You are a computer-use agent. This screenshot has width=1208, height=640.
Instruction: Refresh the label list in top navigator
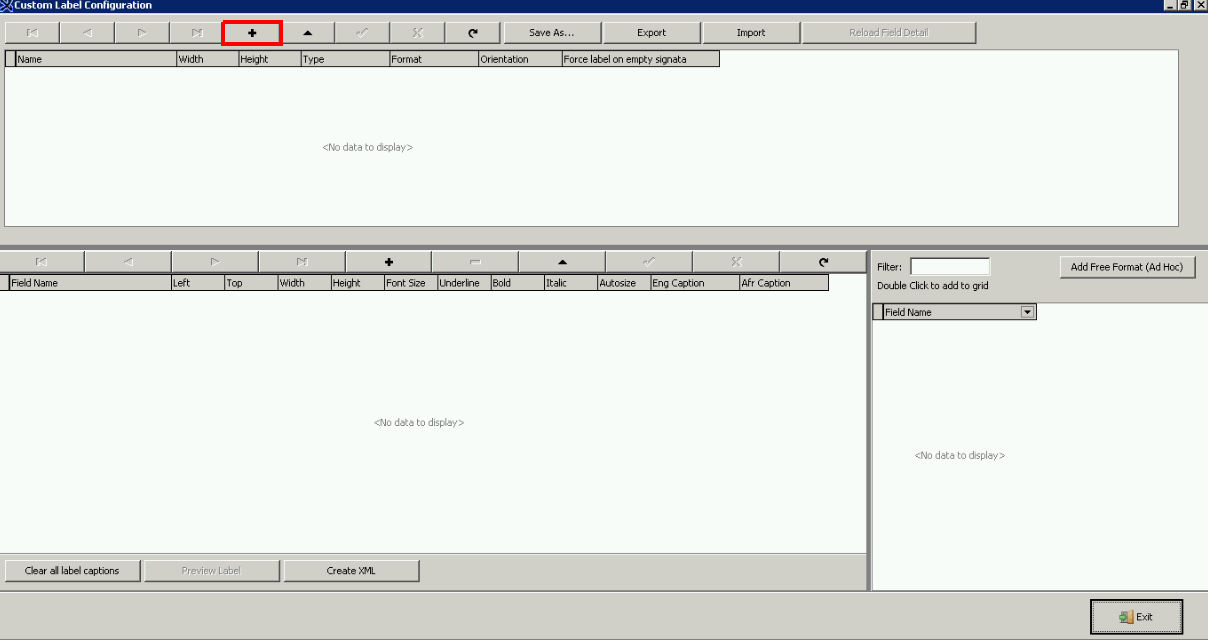[472, 33]
